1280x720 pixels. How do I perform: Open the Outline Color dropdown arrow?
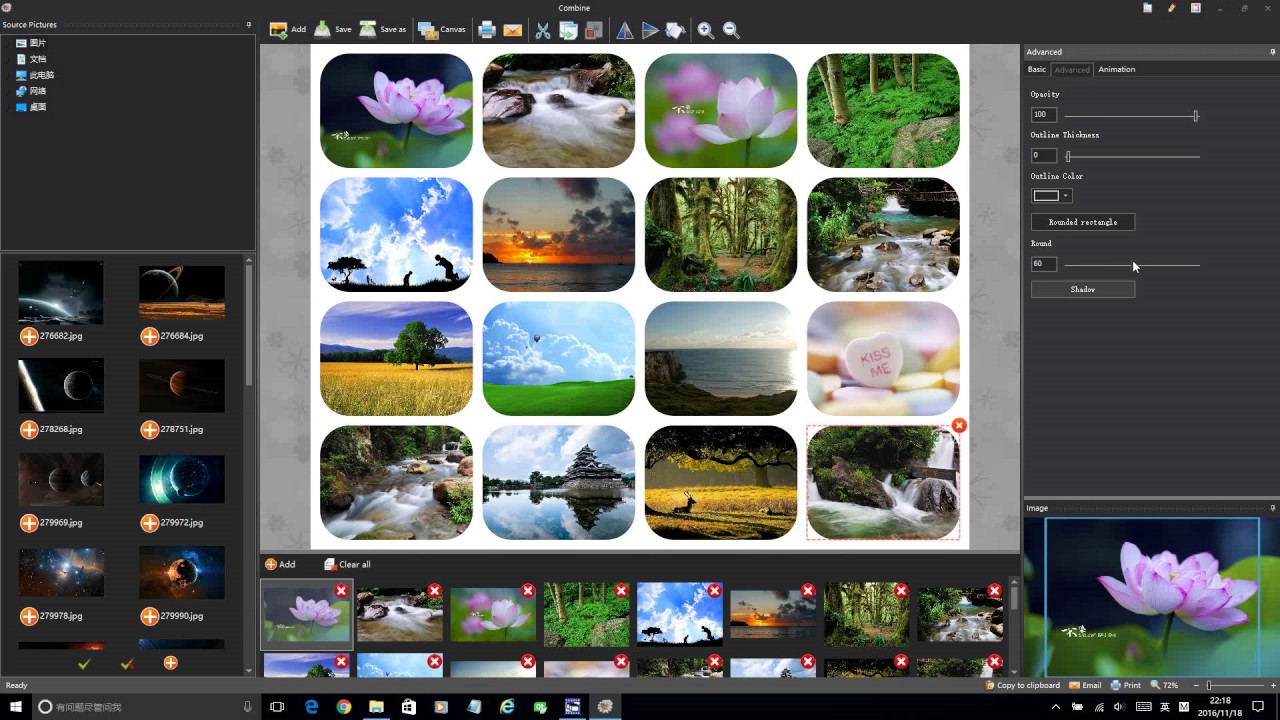point(1066,196)
